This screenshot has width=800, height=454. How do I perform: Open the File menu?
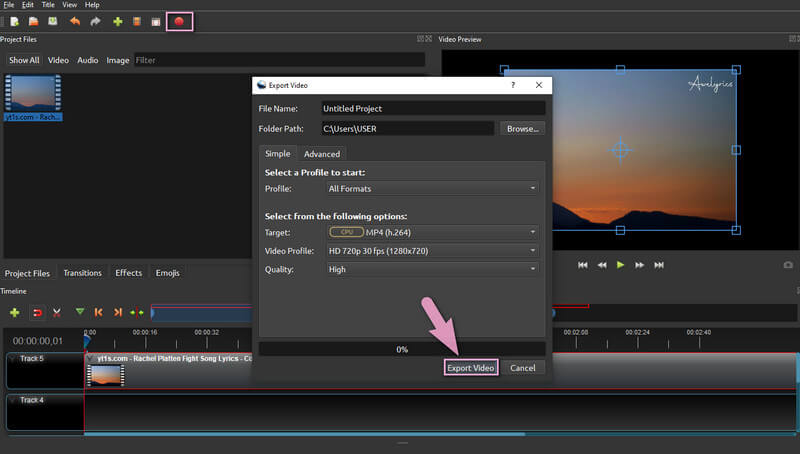tap(9, 5)
